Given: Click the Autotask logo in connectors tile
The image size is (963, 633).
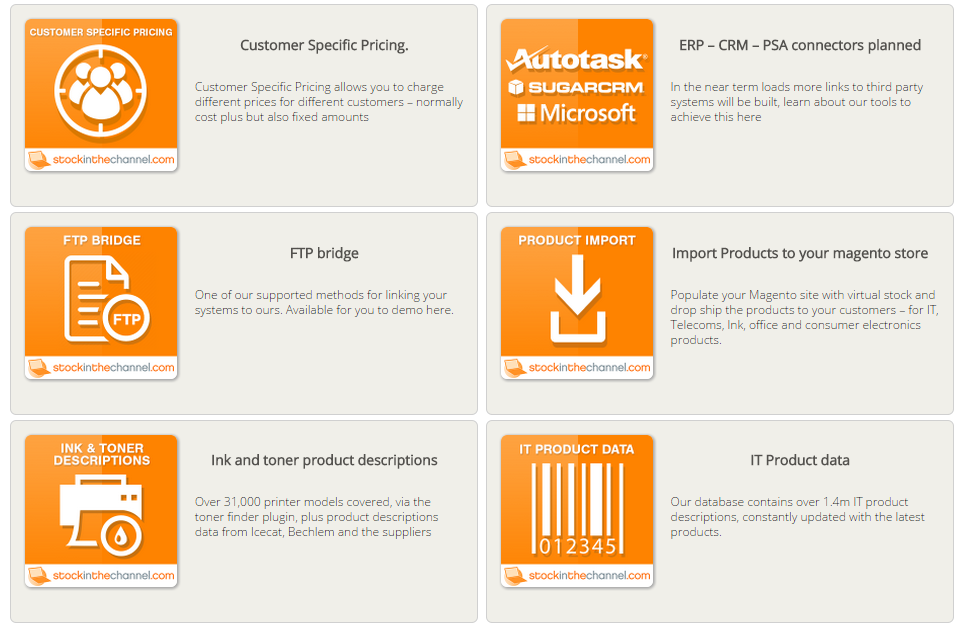Looking at the screenshot, I should click(x=576, y=60).
